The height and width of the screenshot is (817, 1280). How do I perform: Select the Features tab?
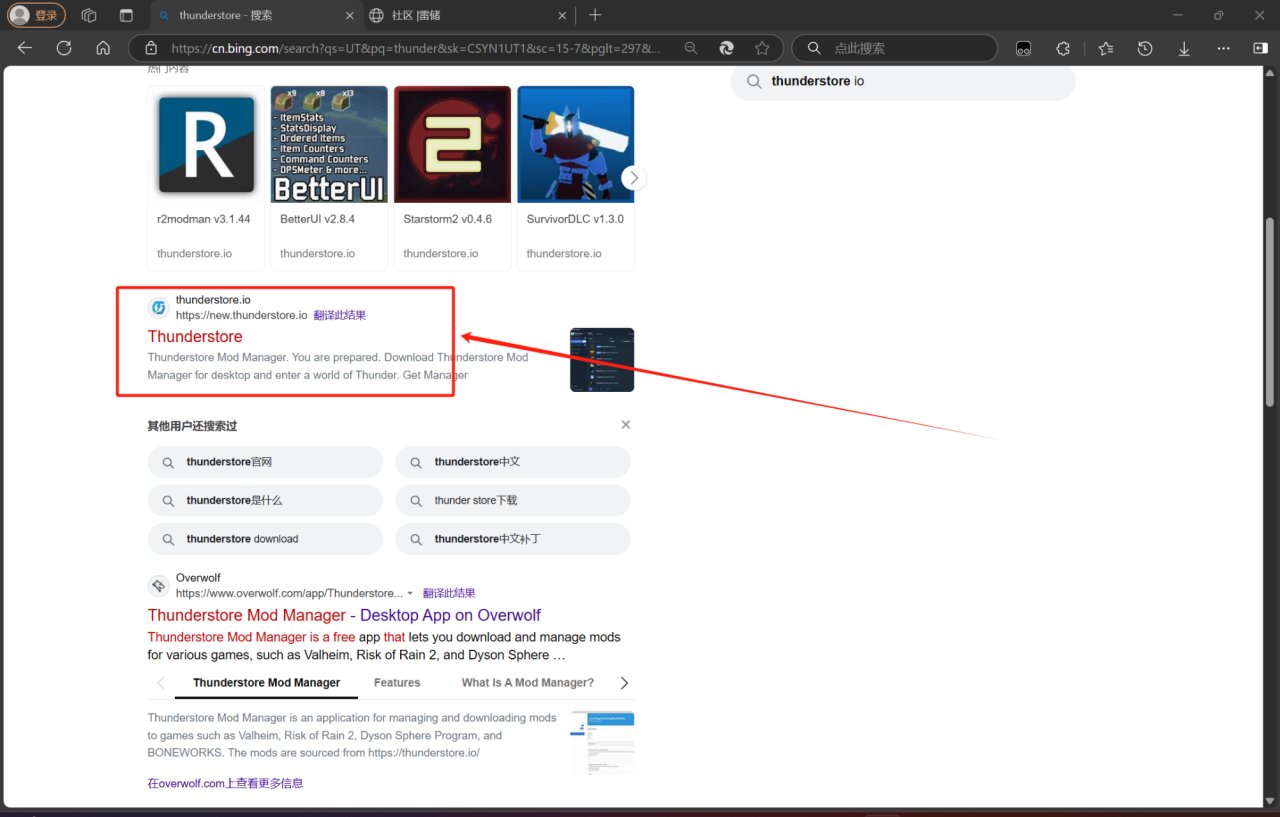click(397, 683)
